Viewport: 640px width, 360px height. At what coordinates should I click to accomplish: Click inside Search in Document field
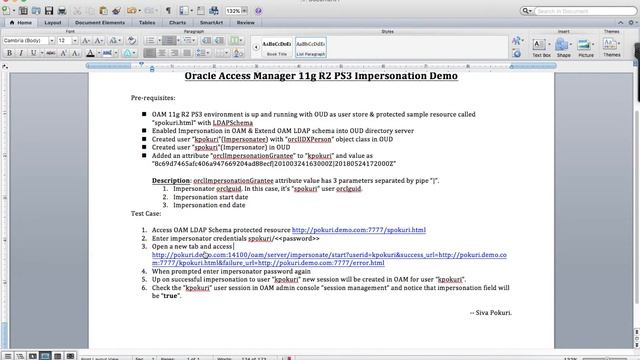point(585,11)
